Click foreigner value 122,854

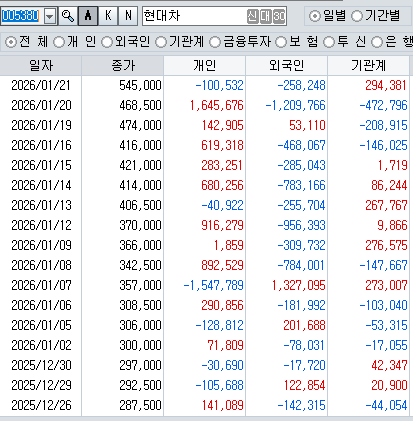pyautogui.click(x=304, y=386)
